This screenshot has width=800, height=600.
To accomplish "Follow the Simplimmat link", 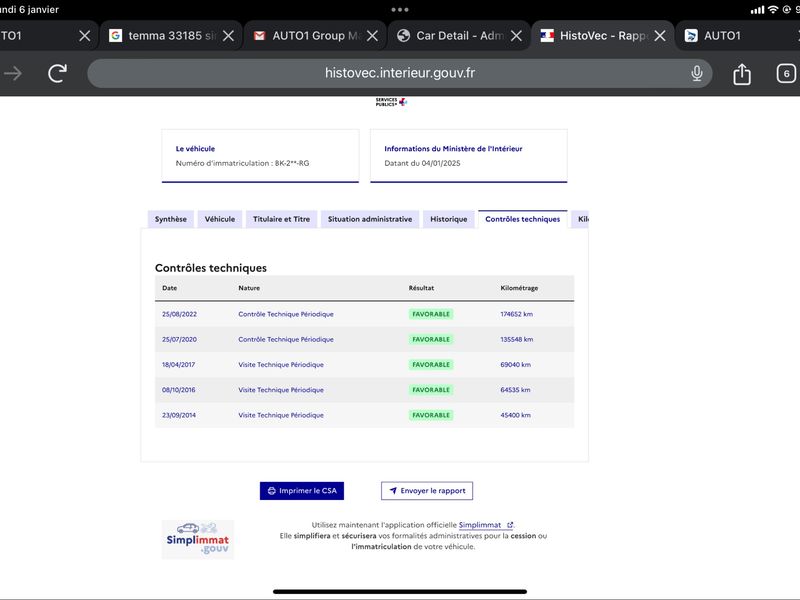I will coord(486,524).
